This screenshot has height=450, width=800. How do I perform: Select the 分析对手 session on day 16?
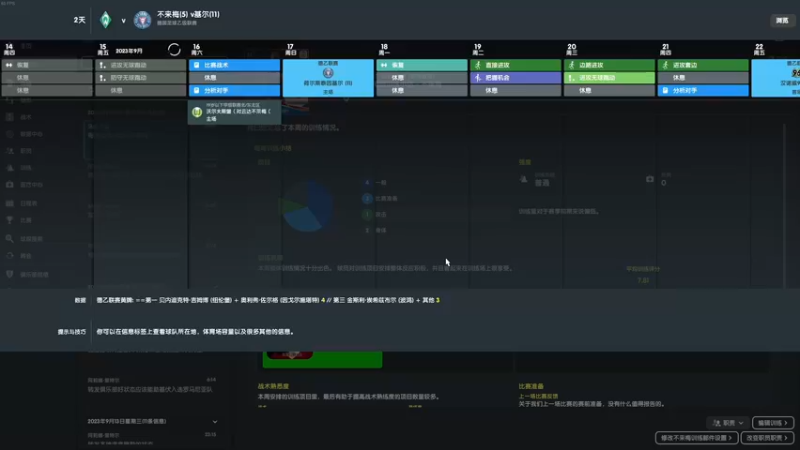[235, 90]
